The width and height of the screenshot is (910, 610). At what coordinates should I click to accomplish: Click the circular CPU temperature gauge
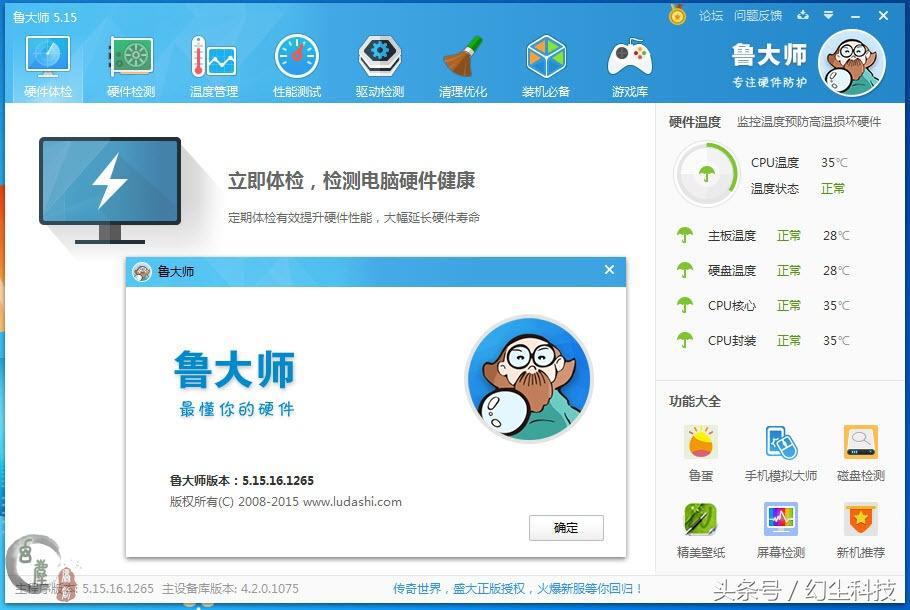[708, 172]
